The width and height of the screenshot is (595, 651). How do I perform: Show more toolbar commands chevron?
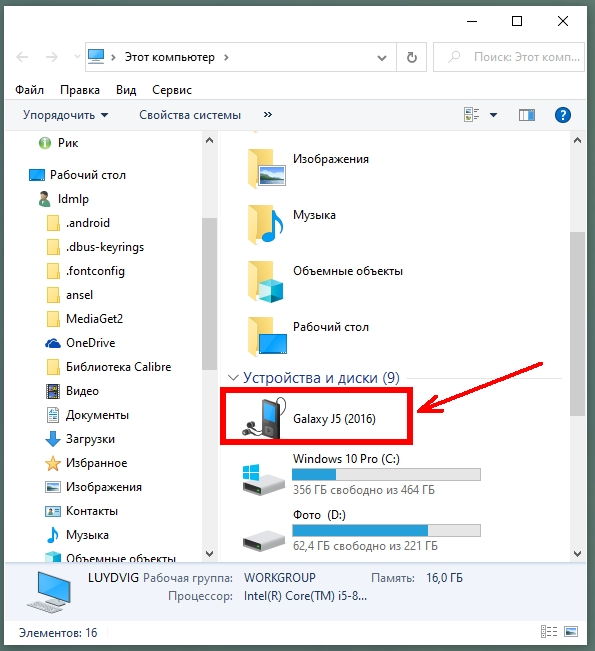(268, 115)
